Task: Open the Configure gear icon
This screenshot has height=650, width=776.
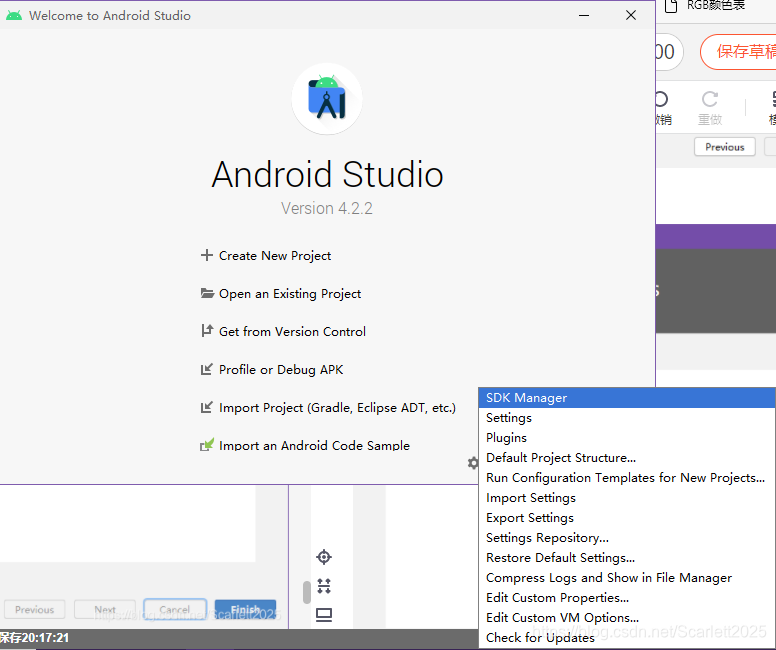Action: (473, 463)
